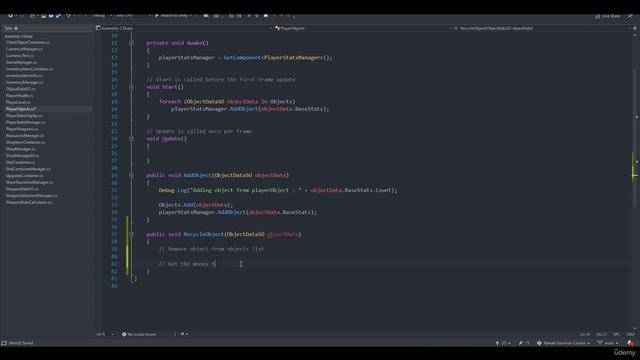The image size is (640, 360).
Task: Click the foreach line in Start method
Action: pyautogui.click(x=227, y=102)
